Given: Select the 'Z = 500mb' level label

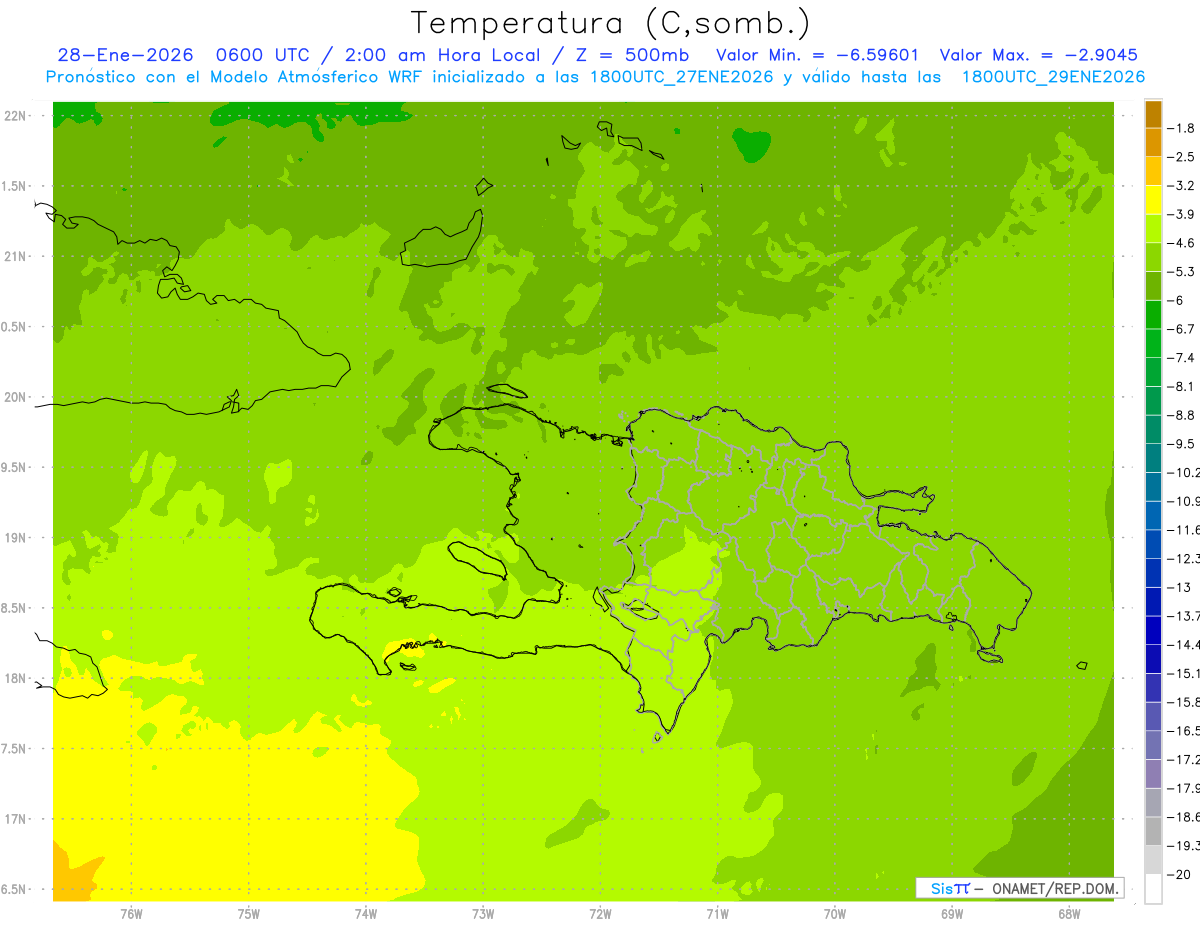Looking at the screenshot, I should click(637, 55).
